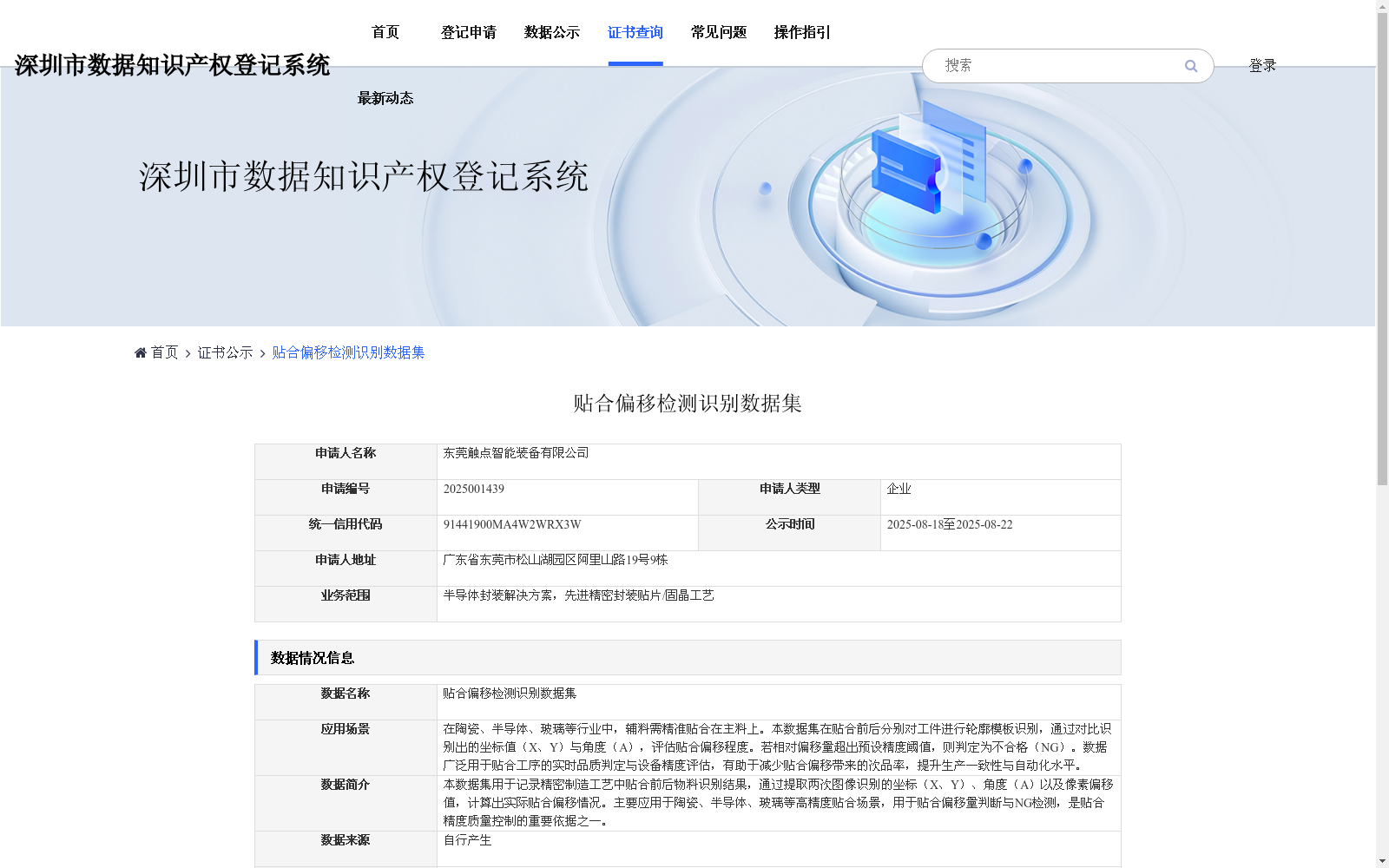1389x868 pixels.
Task: Click the 申请人地址 label cell
Action: coord(346,569)
